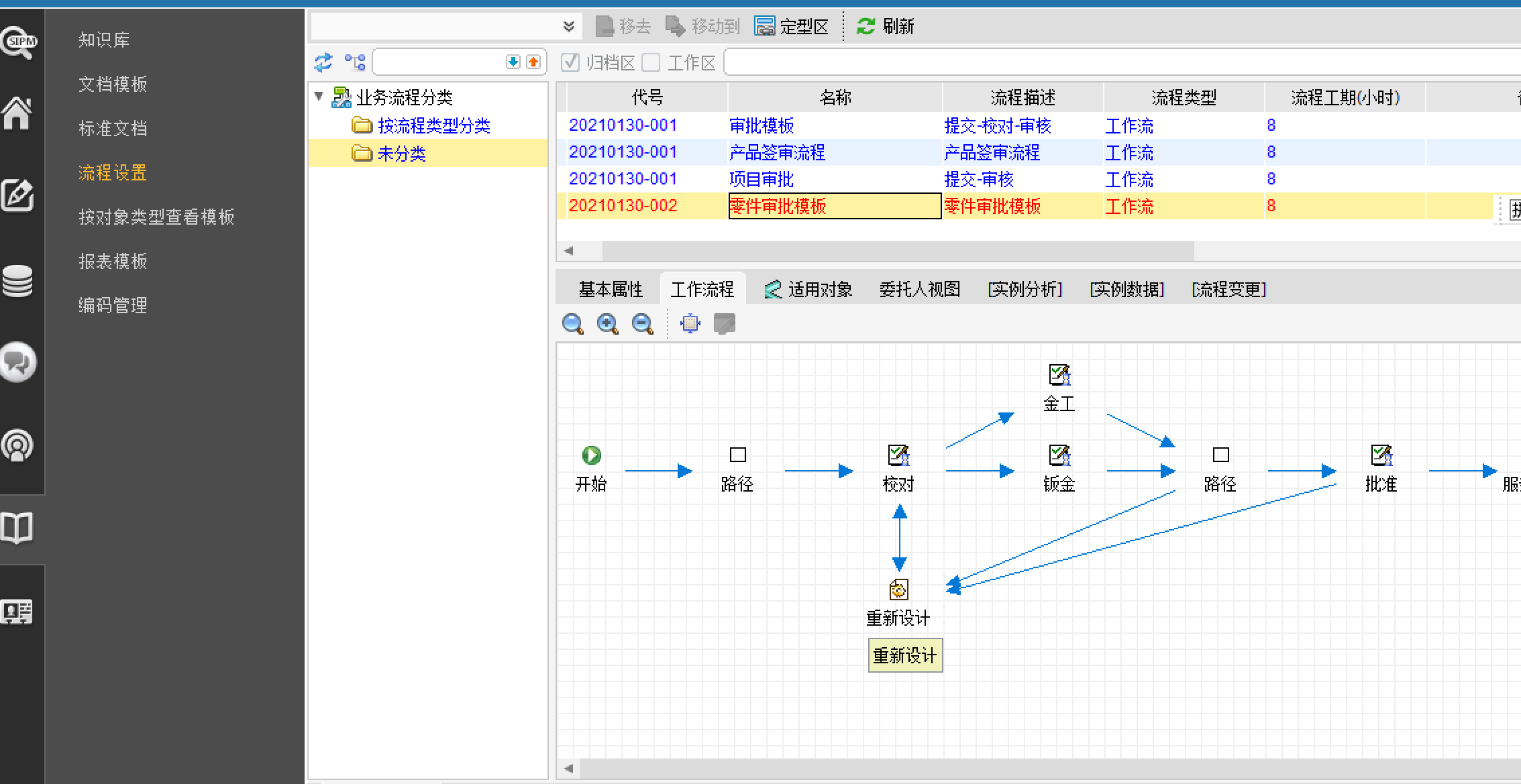
Task: Open the top toolbar dropdown arrow
Action: click(568, 26)
